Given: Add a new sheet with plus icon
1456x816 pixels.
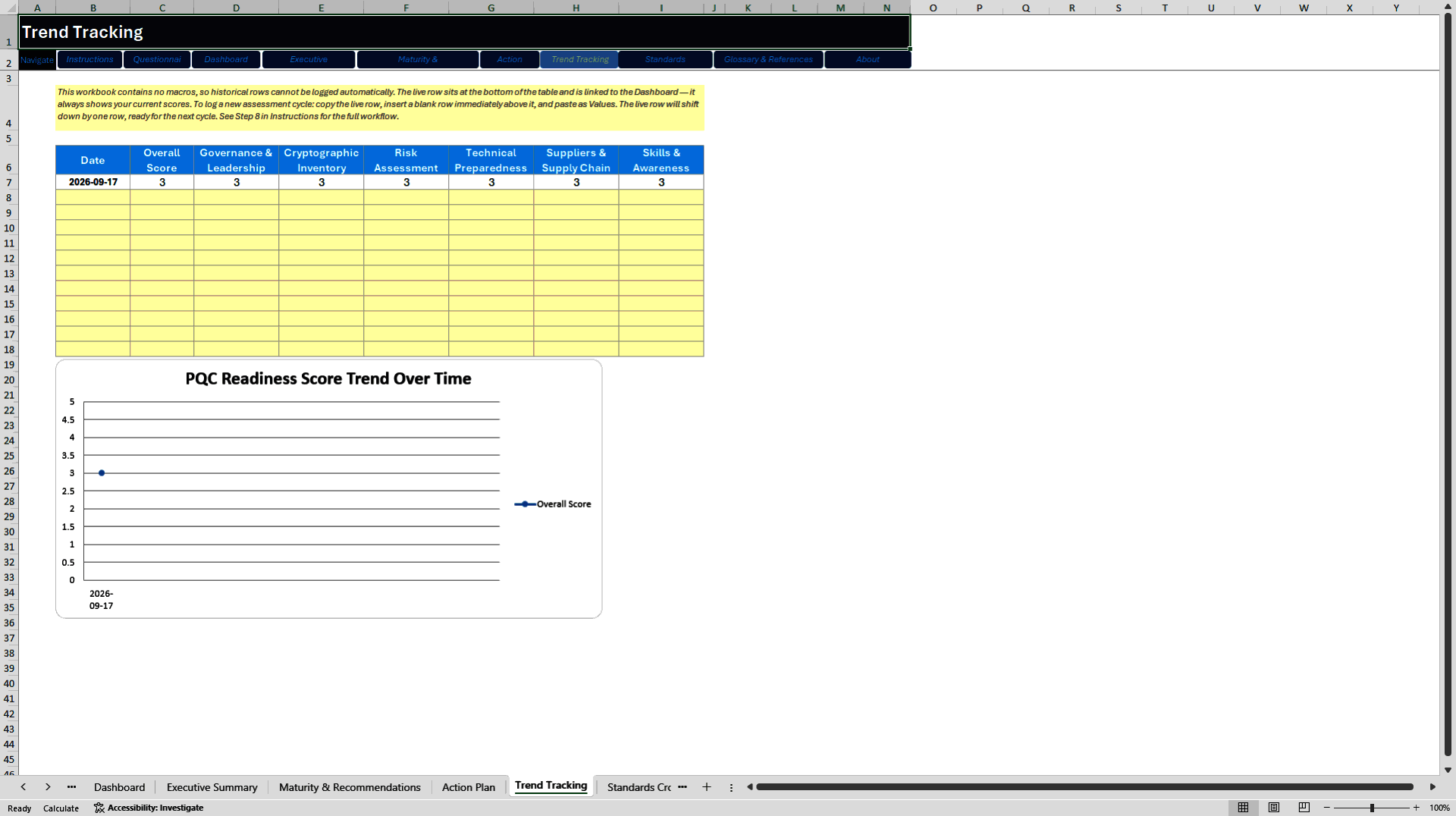Looking at the screenshot, I should [707, 787].
